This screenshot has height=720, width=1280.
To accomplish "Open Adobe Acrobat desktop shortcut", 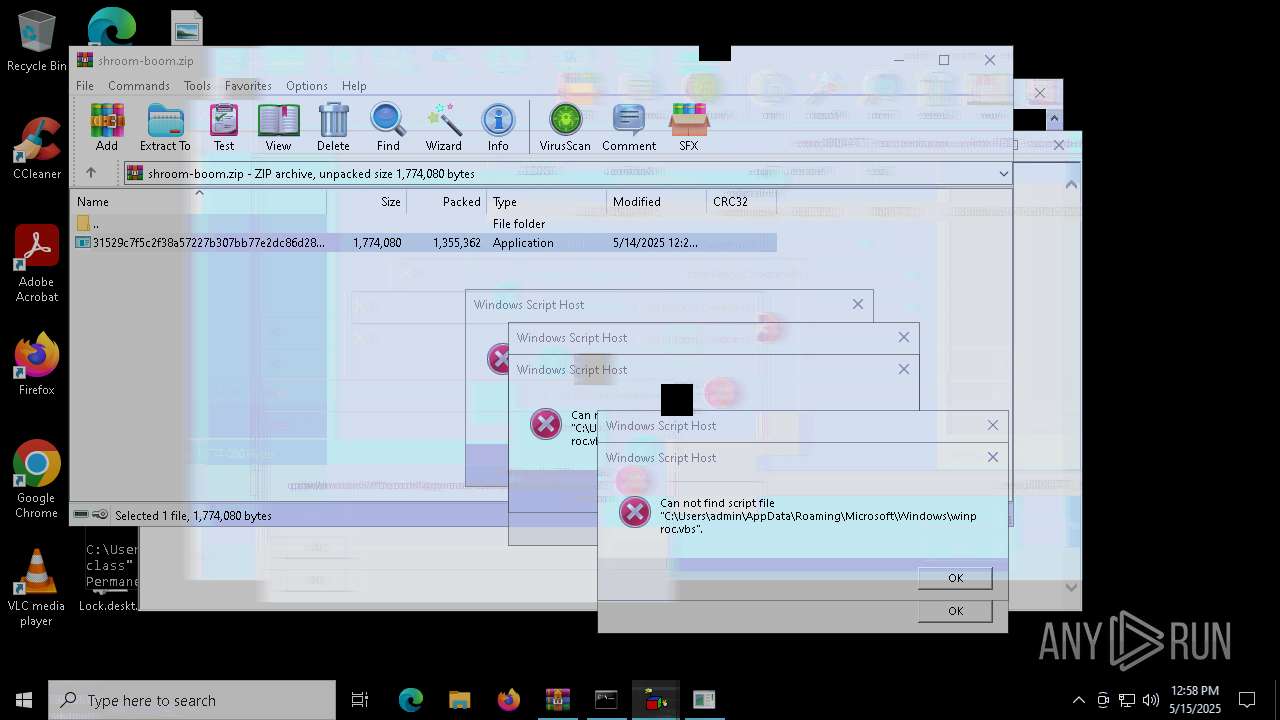I will pos(37,263).
